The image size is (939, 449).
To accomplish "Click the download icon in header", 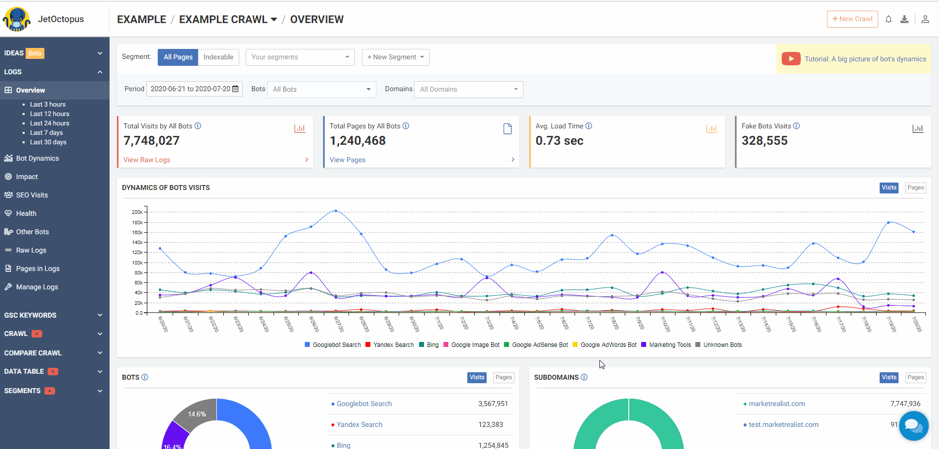I will coord(905,19).
